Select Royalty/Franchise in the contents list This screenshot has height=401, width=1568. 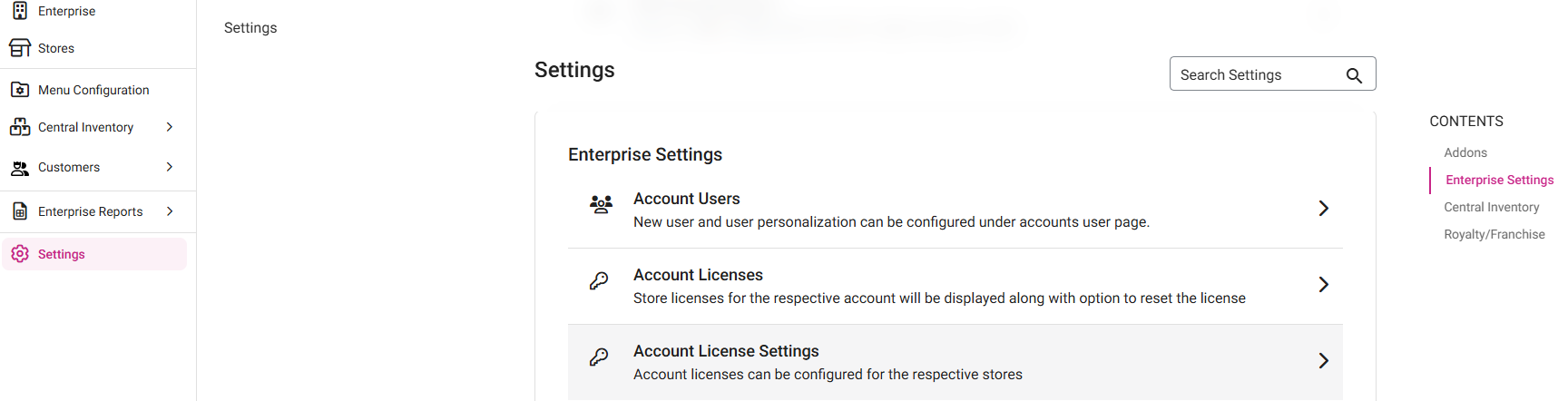click(x=1494, y=234)
